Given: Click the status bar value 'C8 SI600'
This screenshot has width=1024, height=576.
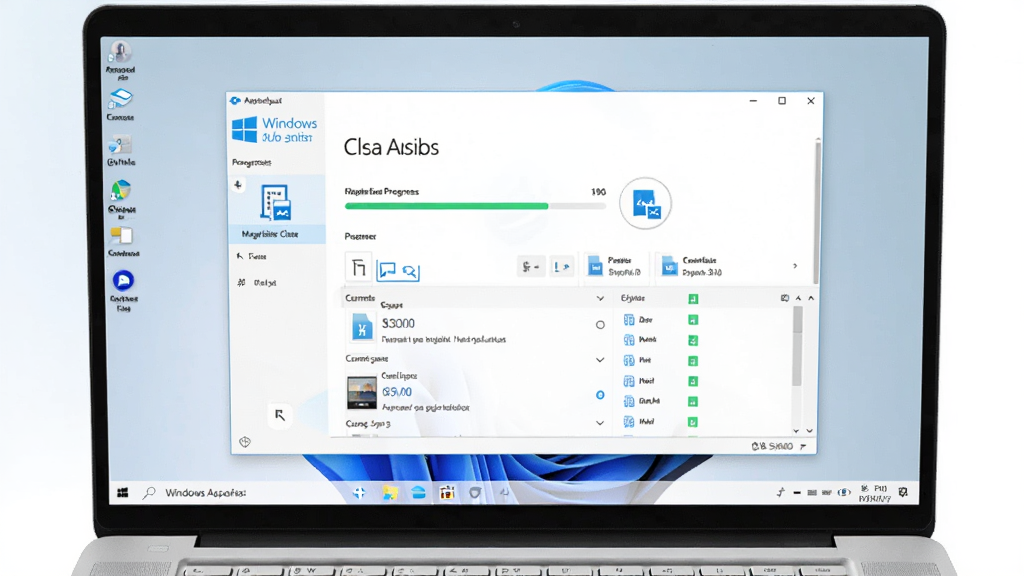Looking at the screenshot, I should click(772, 447).
